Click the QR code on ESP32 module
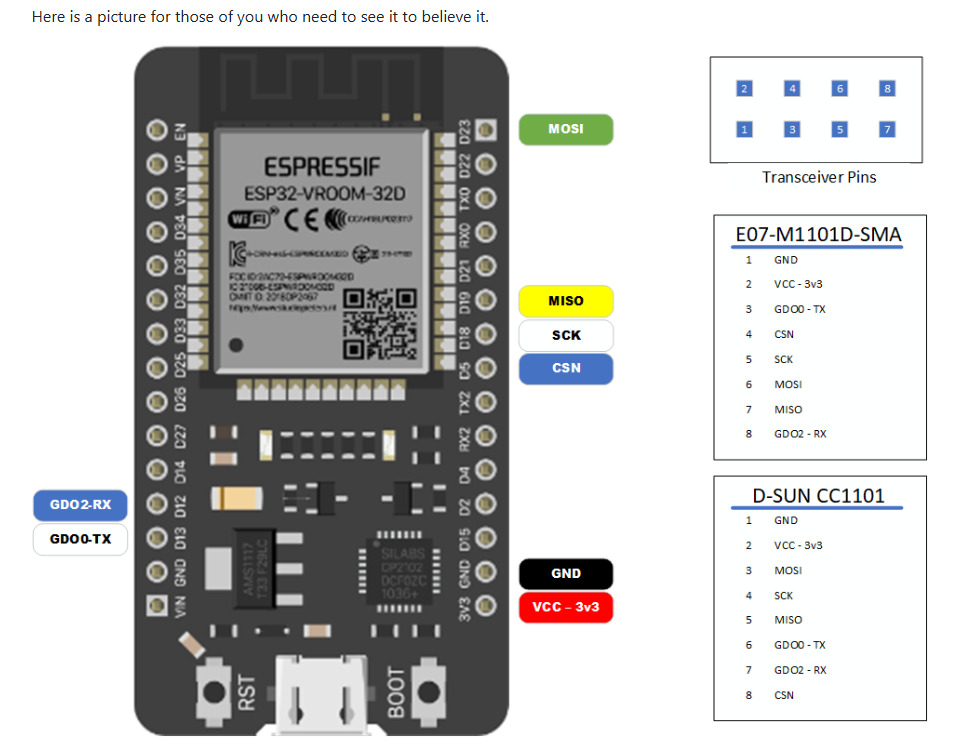 (x=380, y=324)
